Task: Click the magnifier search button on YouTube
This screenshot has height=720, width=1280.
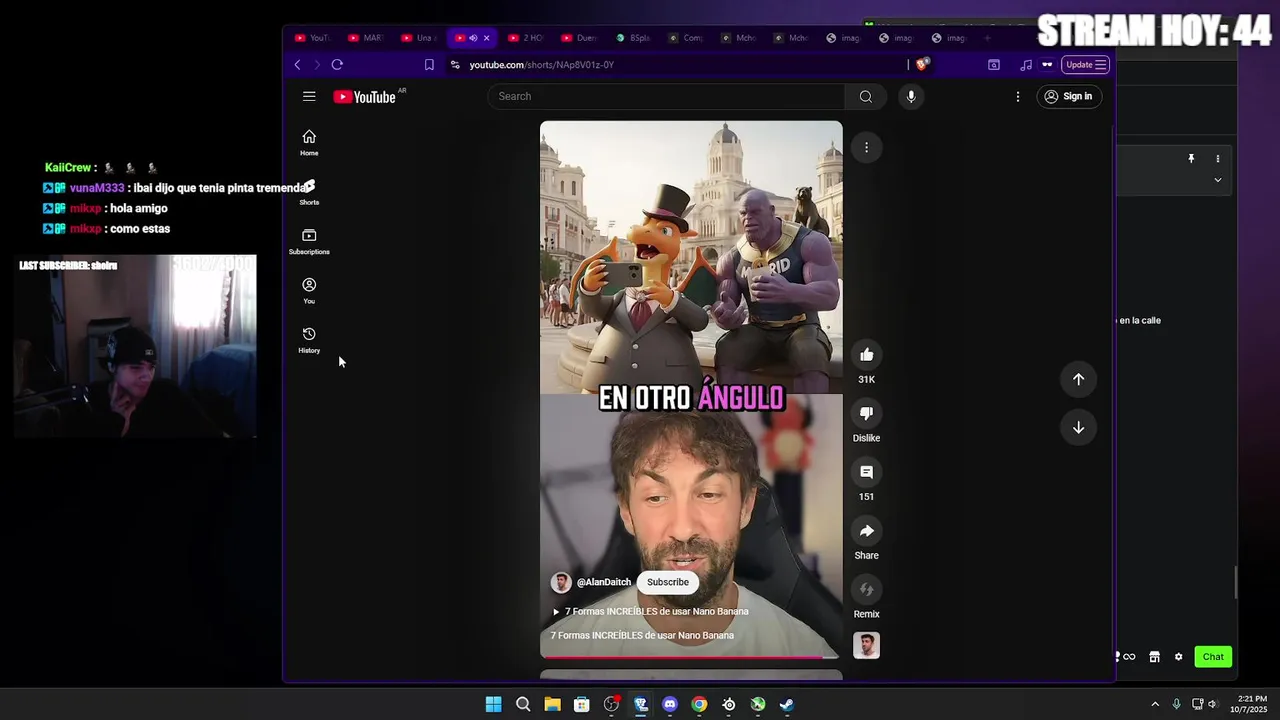Action: coord(866,96)
